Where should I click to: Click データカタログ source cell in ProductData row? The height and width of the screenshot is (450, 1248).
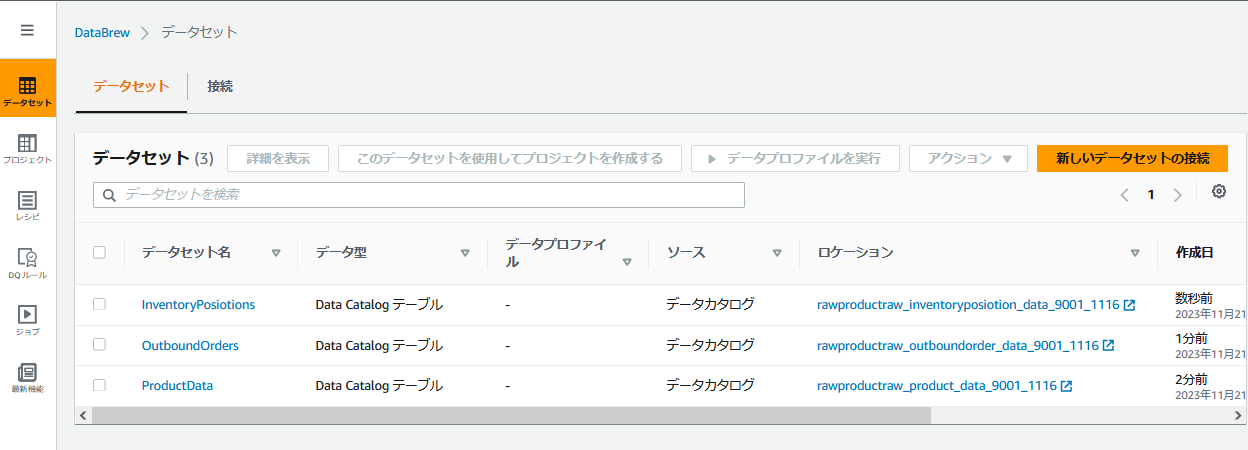[710, 385]
